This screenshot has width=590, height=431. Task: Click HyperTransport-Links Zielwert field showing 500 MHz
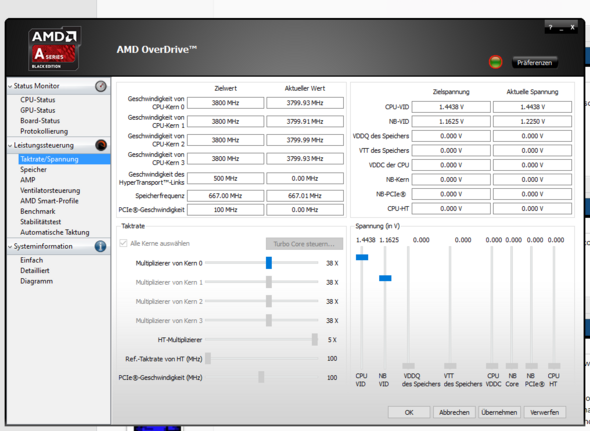[x=225, y=178]
